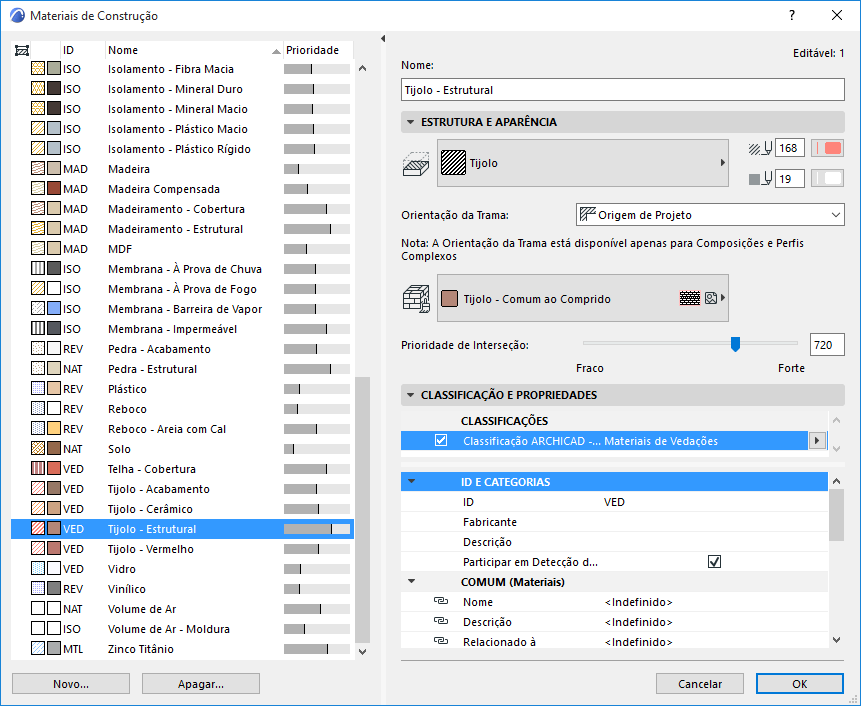
Task: Click the Prioridade de Interseção slider handle
Action: 735,344
